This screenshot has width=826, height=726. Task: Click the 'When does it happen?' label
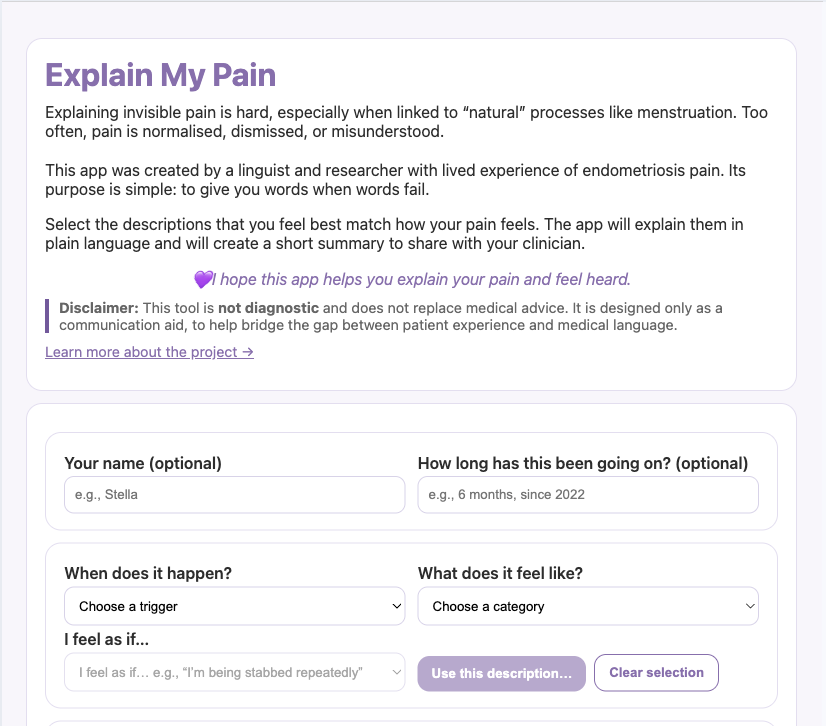(148, 574)
